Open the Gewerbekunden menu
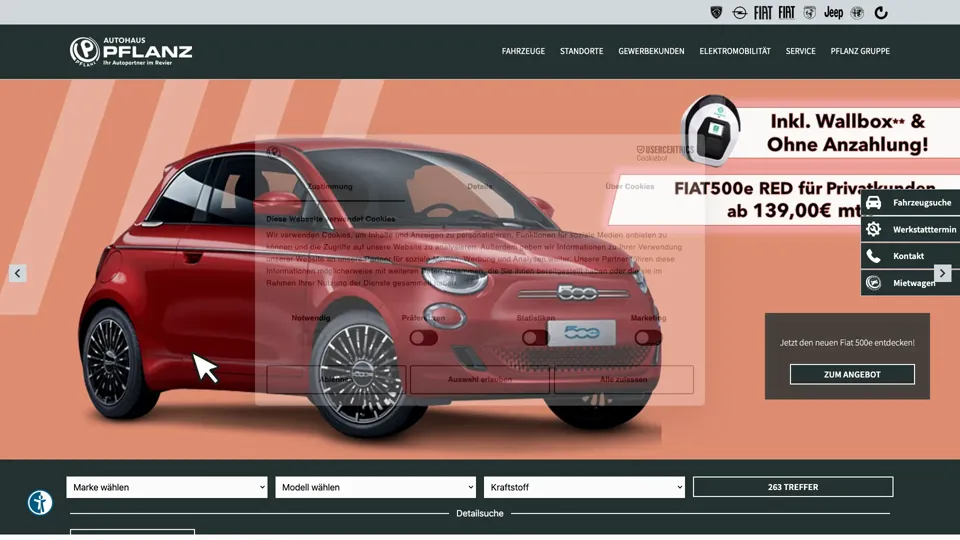This screenshot has width=960, height=540. click(x=651, y=51)
